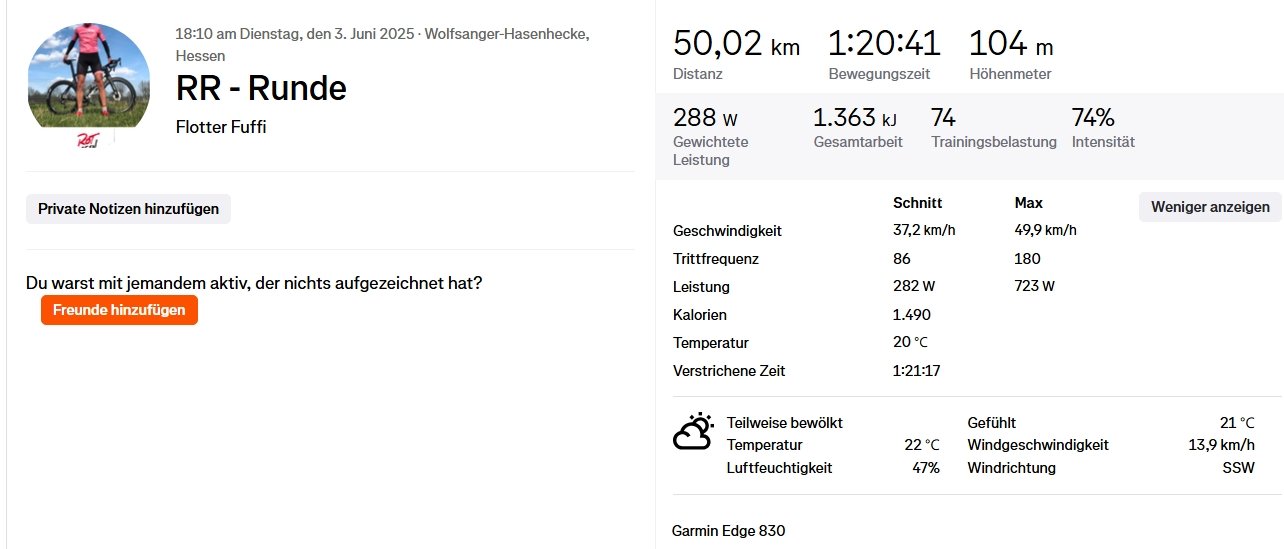
Task: Open the Garmin Edge 830 device link
Action: 728,531
